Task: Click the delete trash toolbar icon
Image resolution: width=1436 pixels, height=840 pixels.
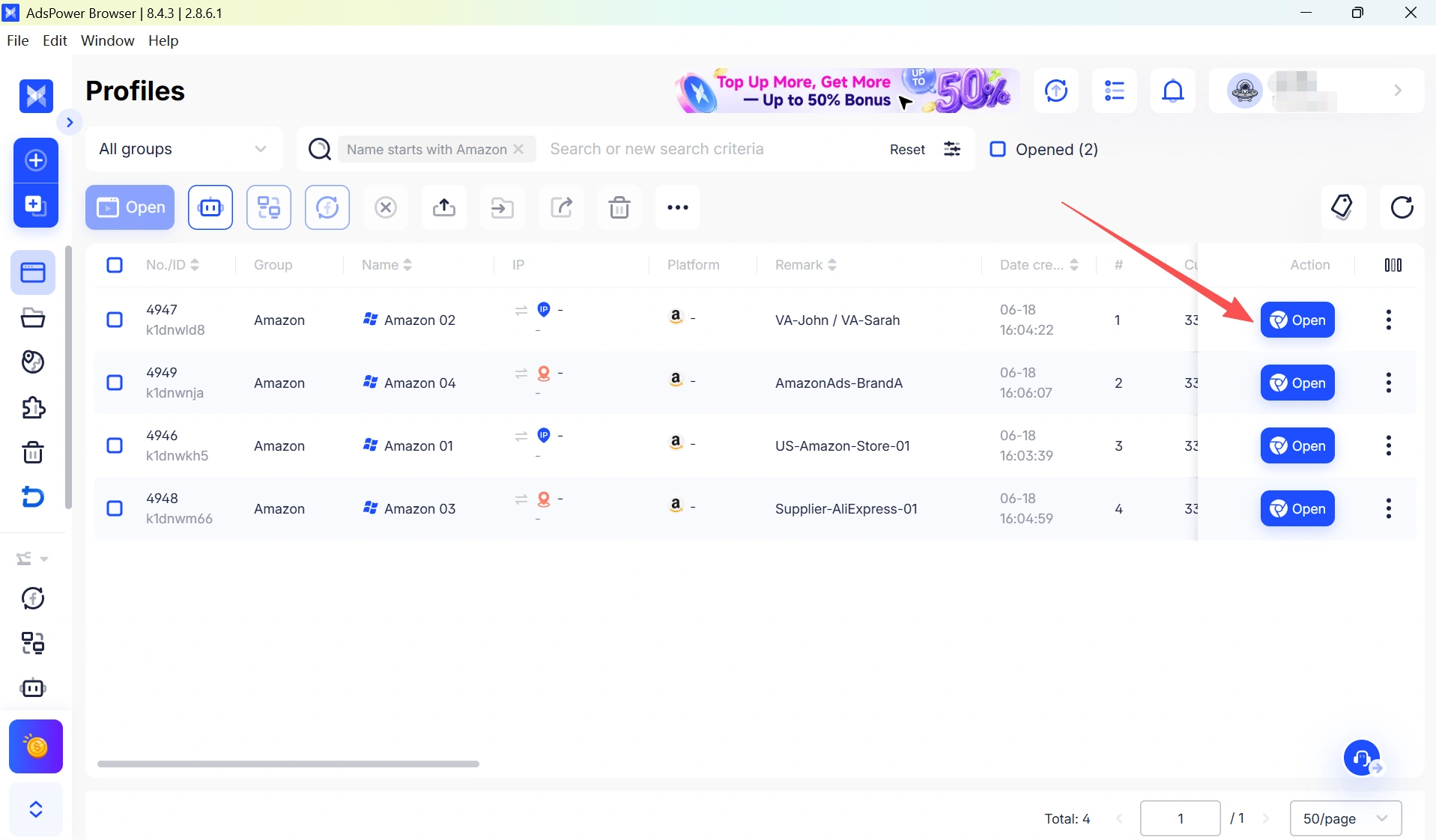Action: tap(619, 207)
